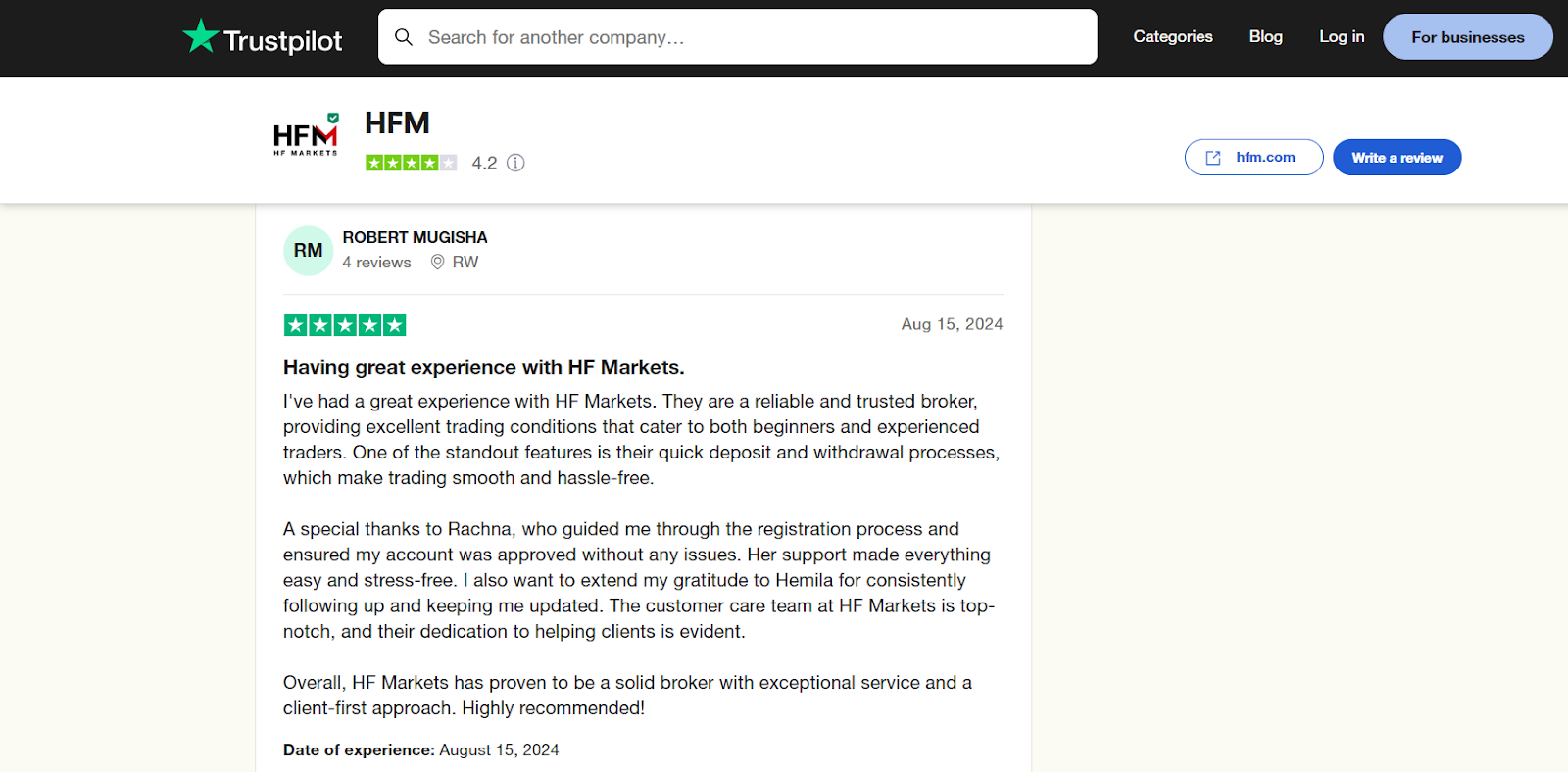Open the Categories menu
Viewport: 1568px width, 772px height.
click(1173, 36)
